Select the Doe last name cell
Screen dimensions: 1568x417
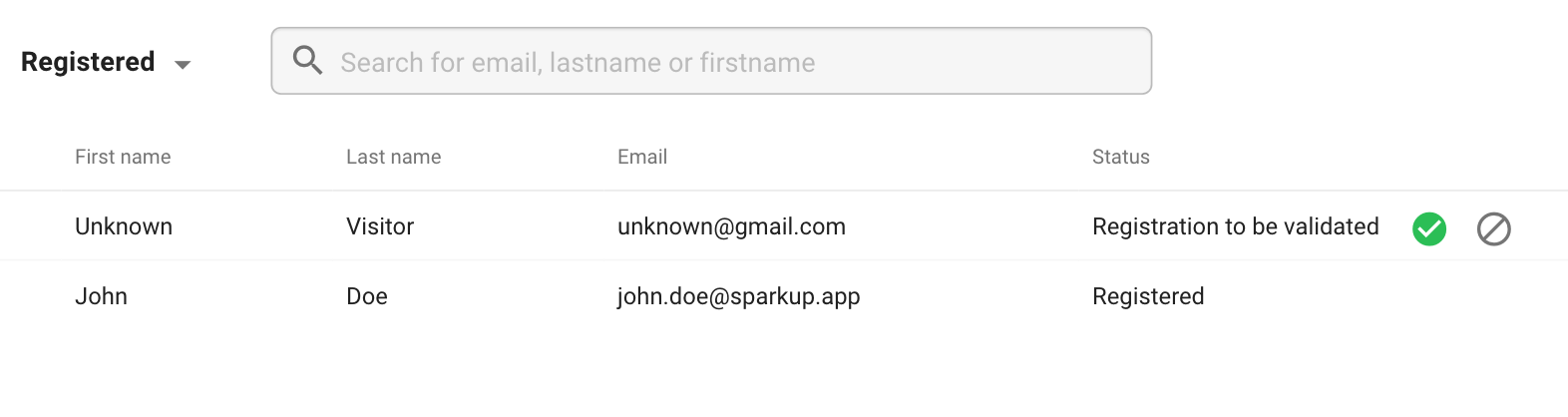[367, 296]
